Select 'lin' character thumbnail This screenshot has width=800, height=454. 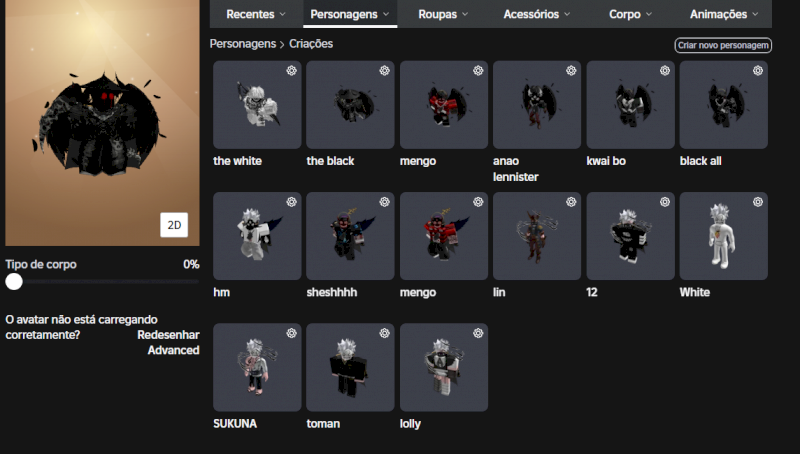click(537, 236)
